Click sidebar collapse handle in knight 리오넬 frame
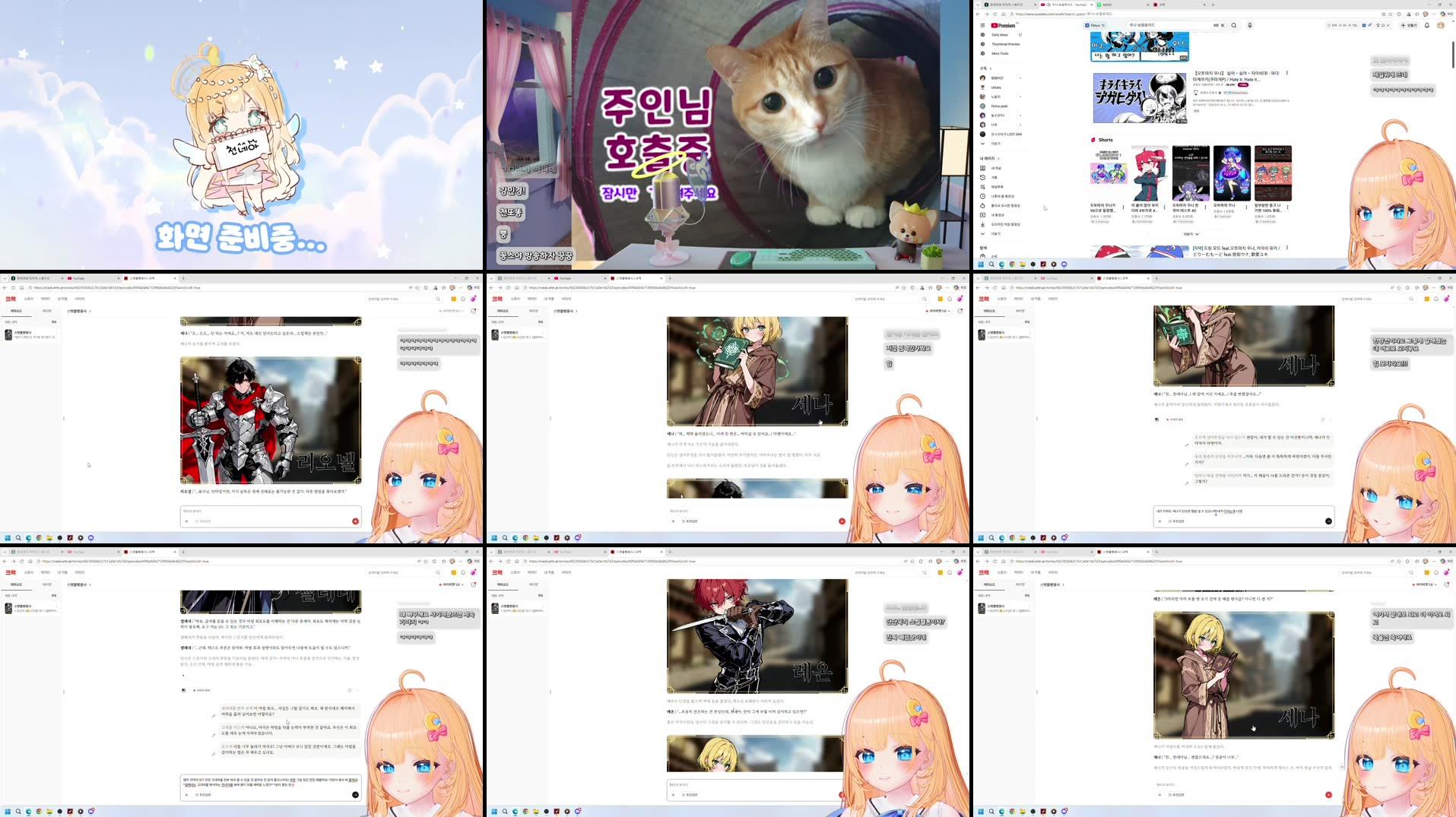 pyautogui.click(x=64, y=418)
